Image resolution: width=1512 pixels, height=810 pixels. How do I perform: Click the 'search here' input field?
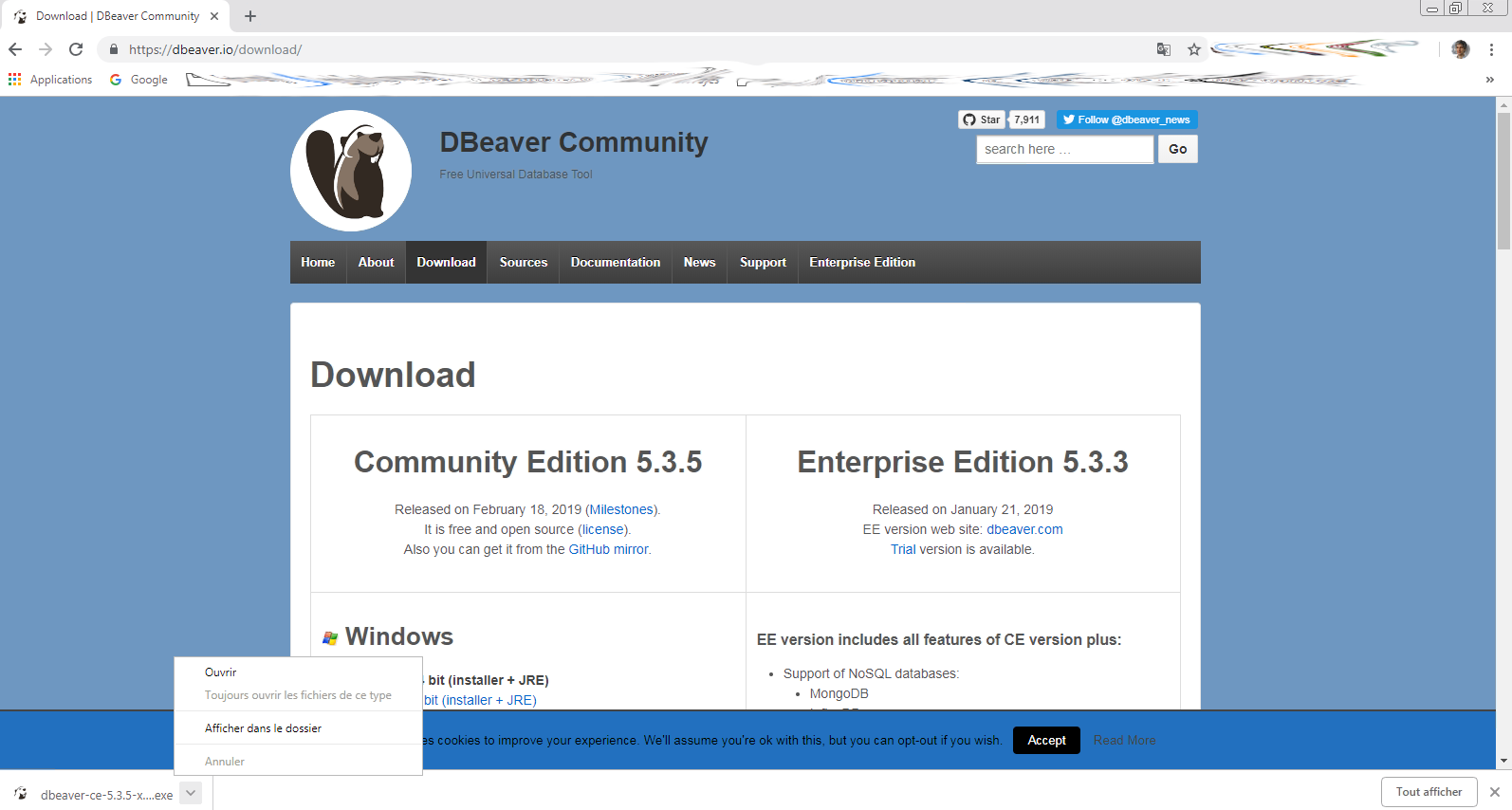point(1064,150)
